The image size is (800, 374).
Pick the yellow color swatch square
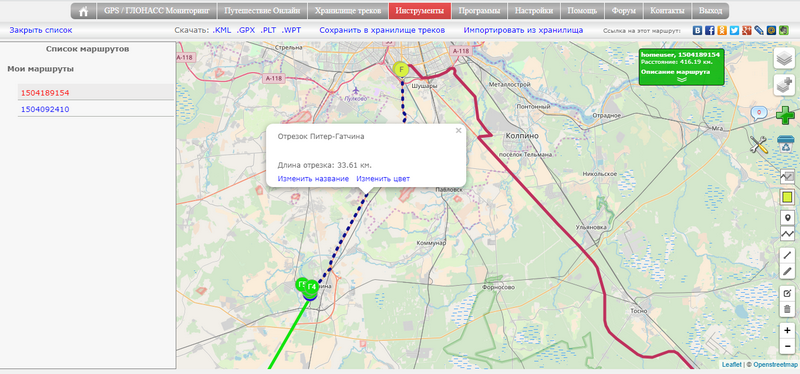[x=788, y=196]
